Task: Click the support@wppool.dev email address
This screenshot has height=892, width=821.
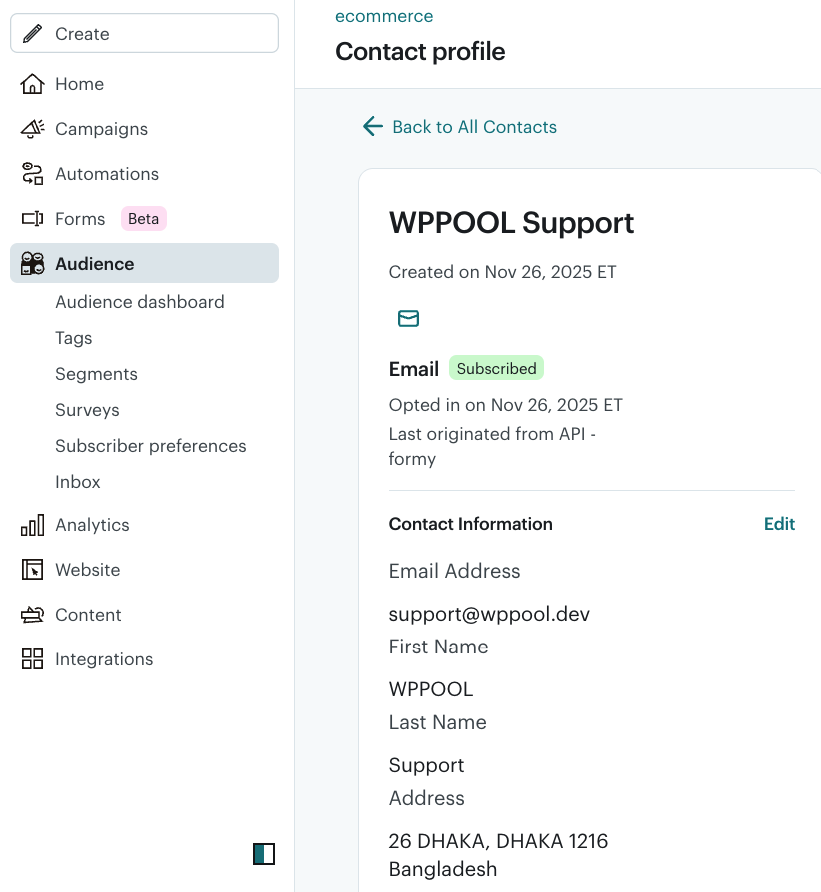Action: pos(489,614)
